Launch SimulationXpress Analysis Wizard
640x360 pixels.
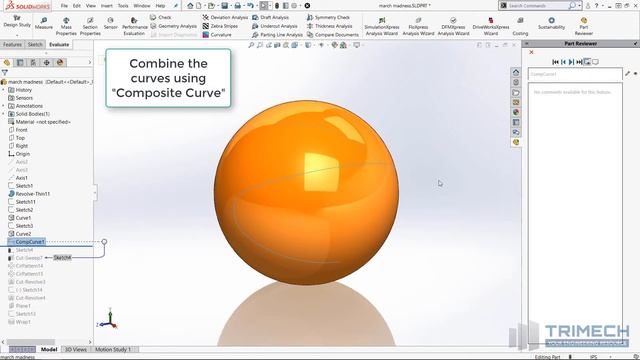click(382, 26)
